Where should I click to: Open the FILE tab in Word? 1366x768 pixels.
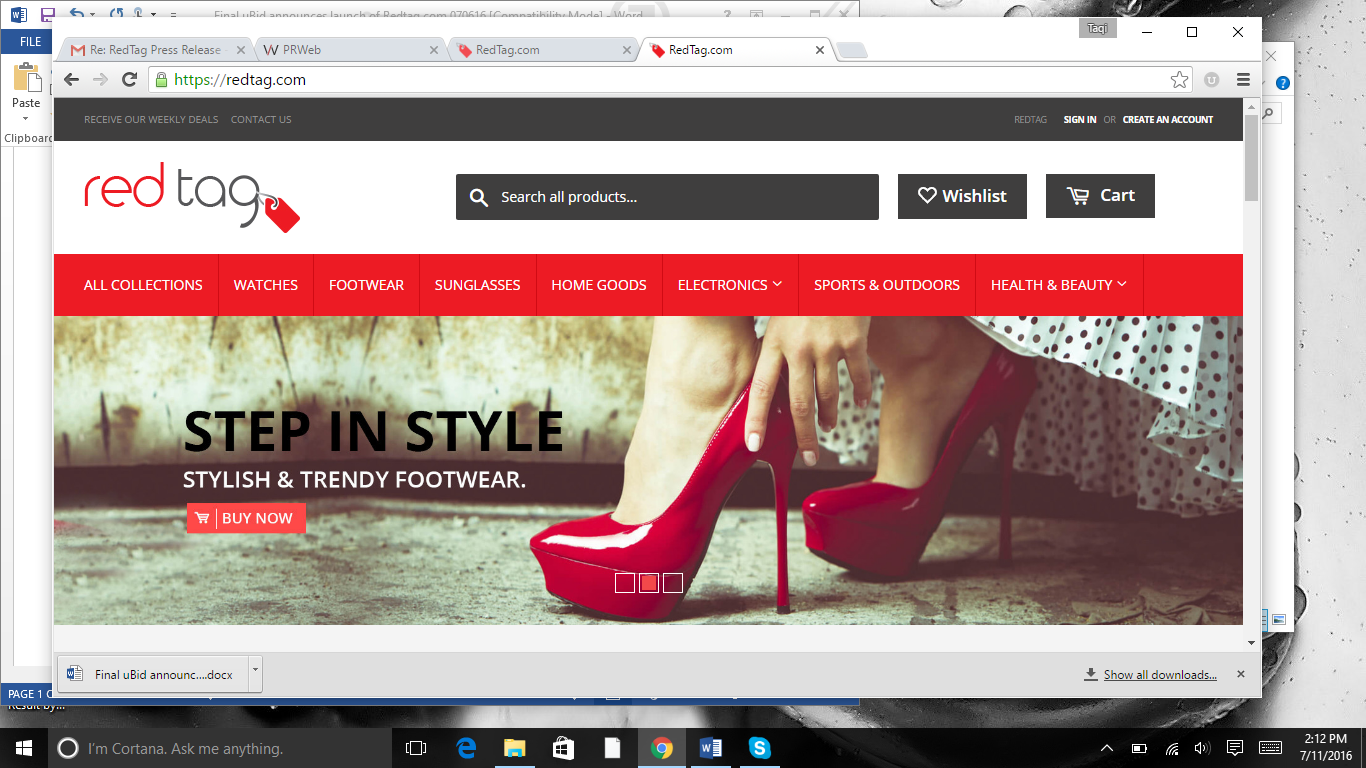31,42
